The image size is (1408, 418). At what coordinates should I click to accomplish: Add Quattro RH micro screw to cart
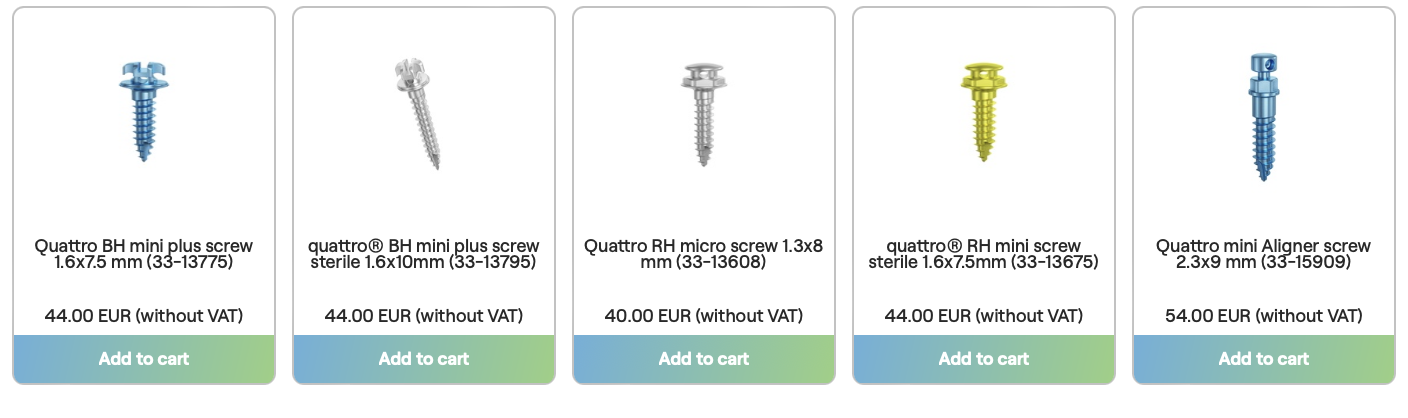(x=704, y=359)
